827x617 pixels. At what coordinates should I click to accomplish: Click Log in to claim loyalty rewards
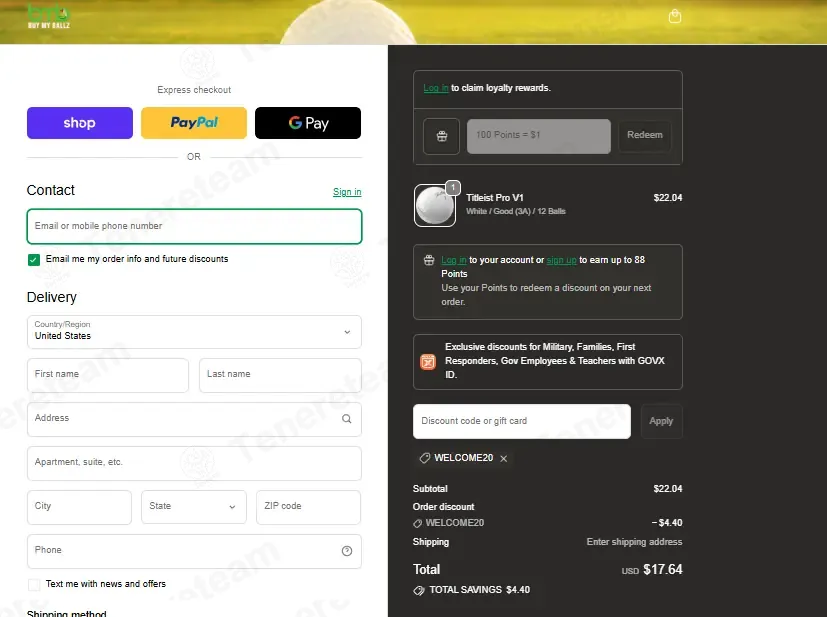(436, 88)
